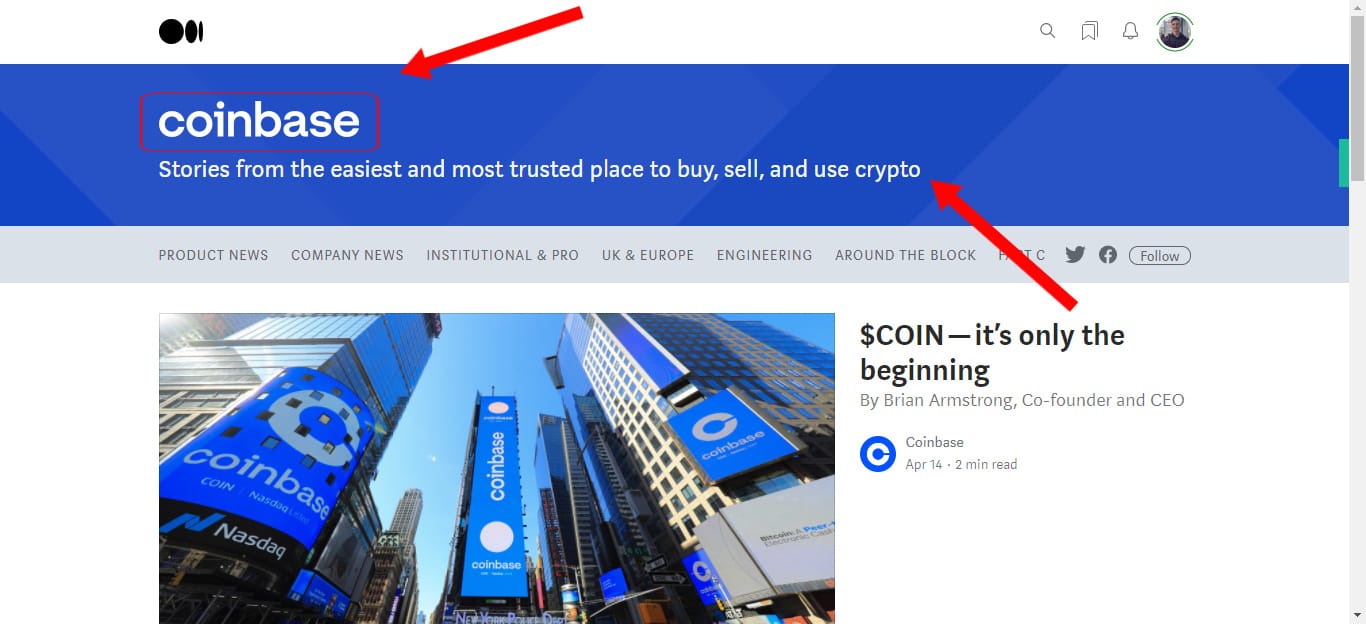Open the Company News section

point(347,255)
